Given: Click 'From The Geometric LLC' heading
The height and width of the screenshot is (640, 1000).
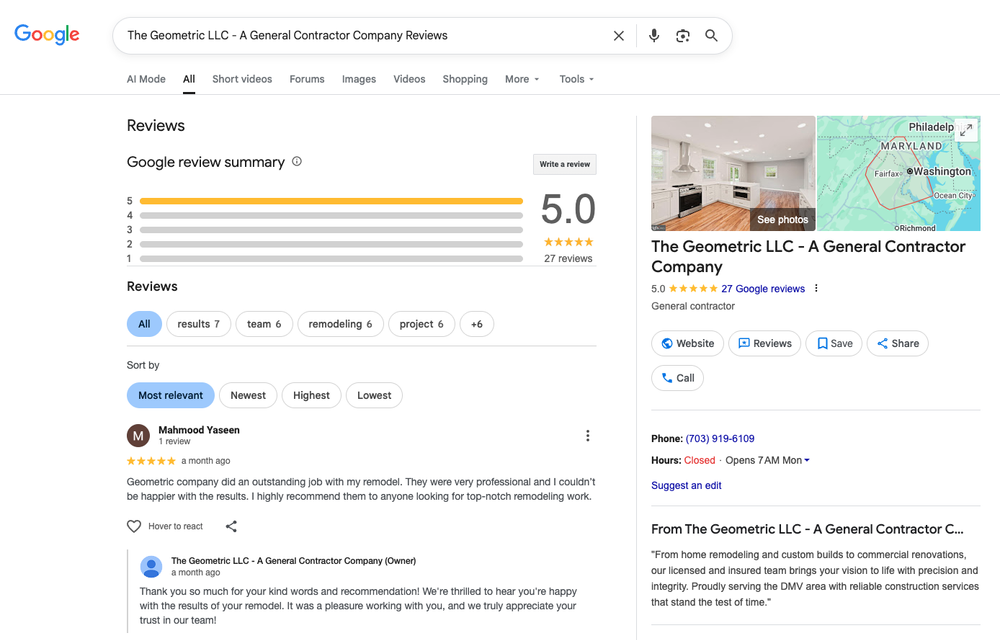Looking at the screenshot, I should 807,529.
